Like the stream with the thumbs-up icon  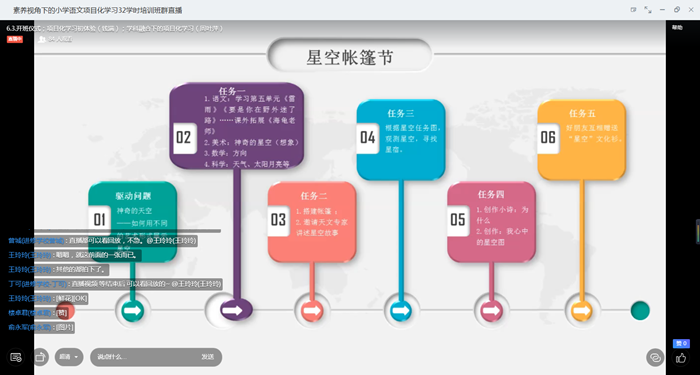click(681, 358)
